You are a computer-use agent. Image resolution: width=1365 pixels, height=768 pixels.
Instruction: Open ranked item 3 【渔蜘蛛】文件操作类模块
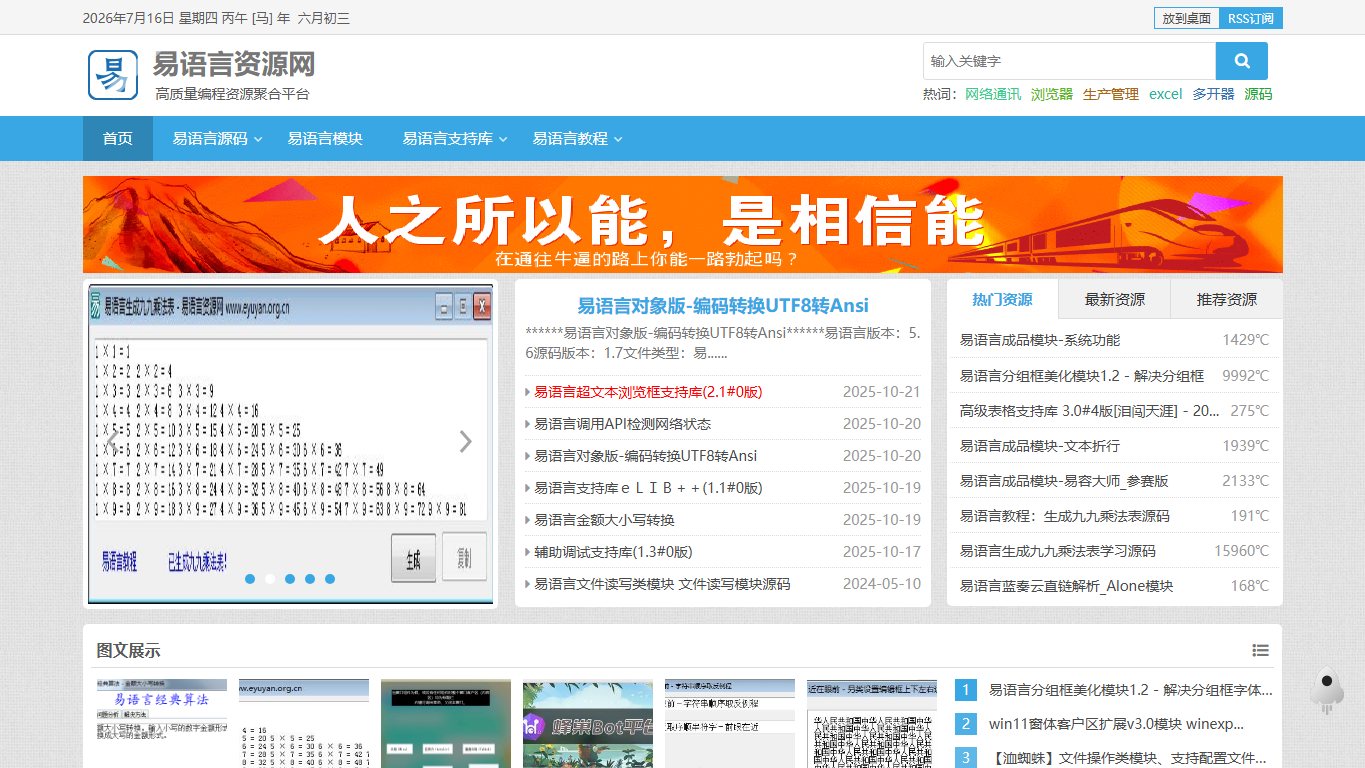pos(1128,758)
